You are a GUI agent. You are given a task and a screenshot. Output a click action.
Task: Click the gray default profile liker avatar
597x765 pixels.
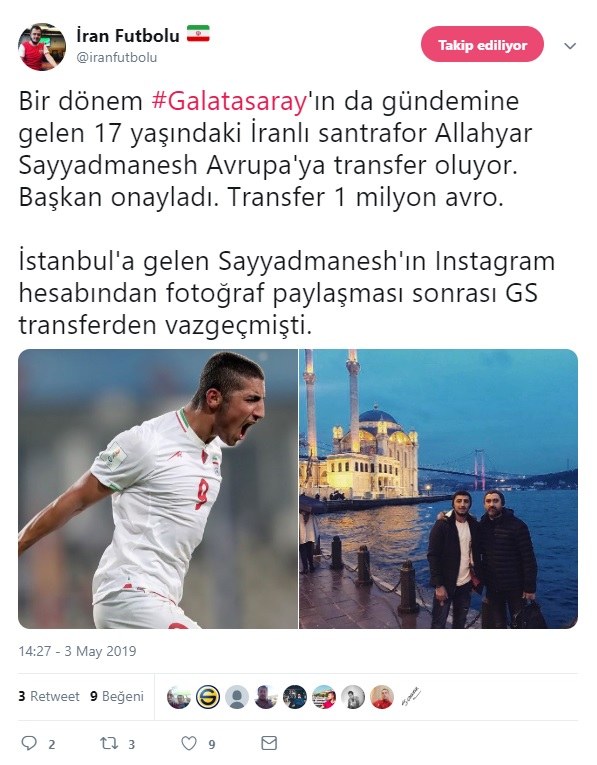coord(237,697)
